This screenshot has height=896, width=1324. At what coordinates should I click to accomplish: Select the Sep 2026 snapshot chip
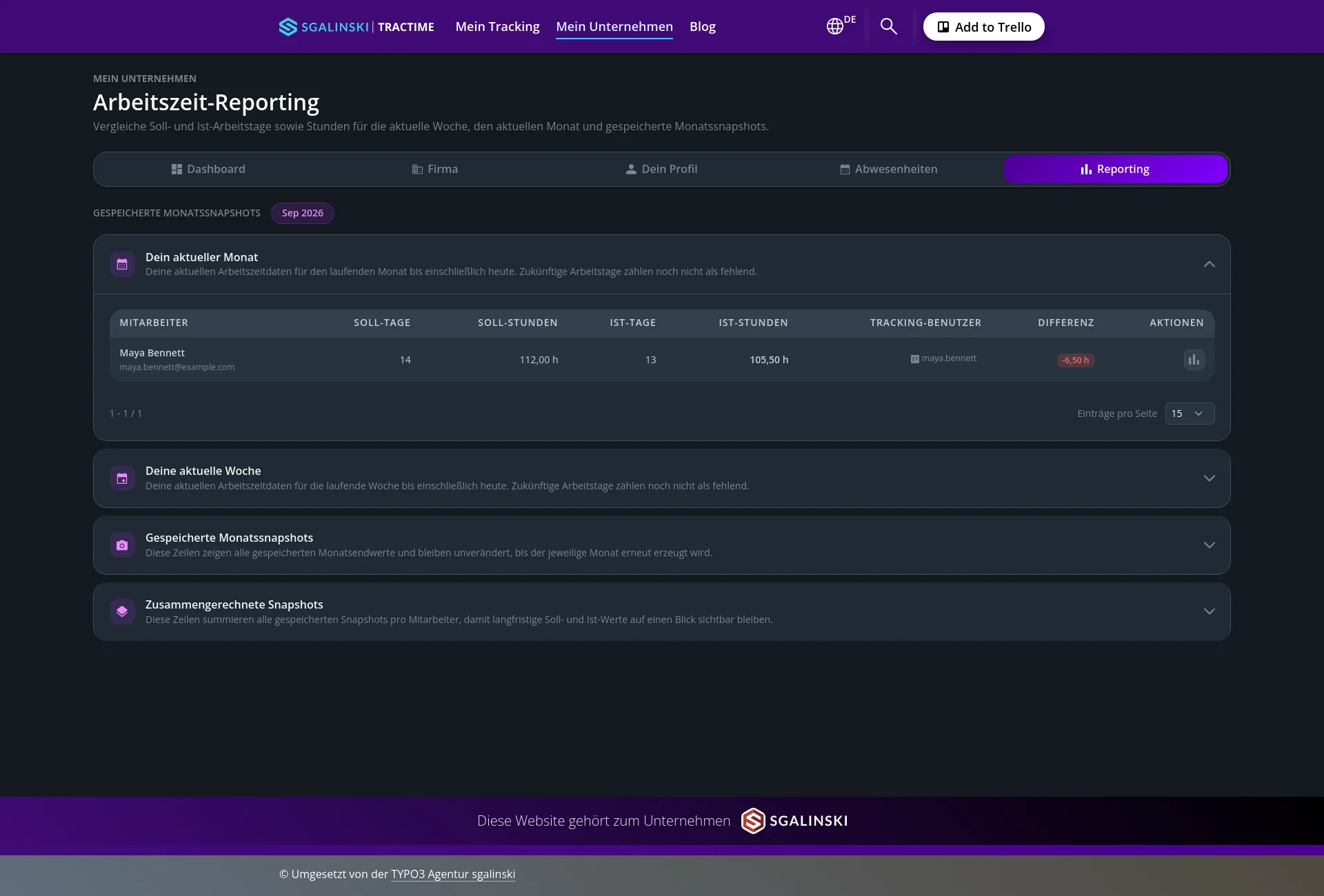coord(303,213)
